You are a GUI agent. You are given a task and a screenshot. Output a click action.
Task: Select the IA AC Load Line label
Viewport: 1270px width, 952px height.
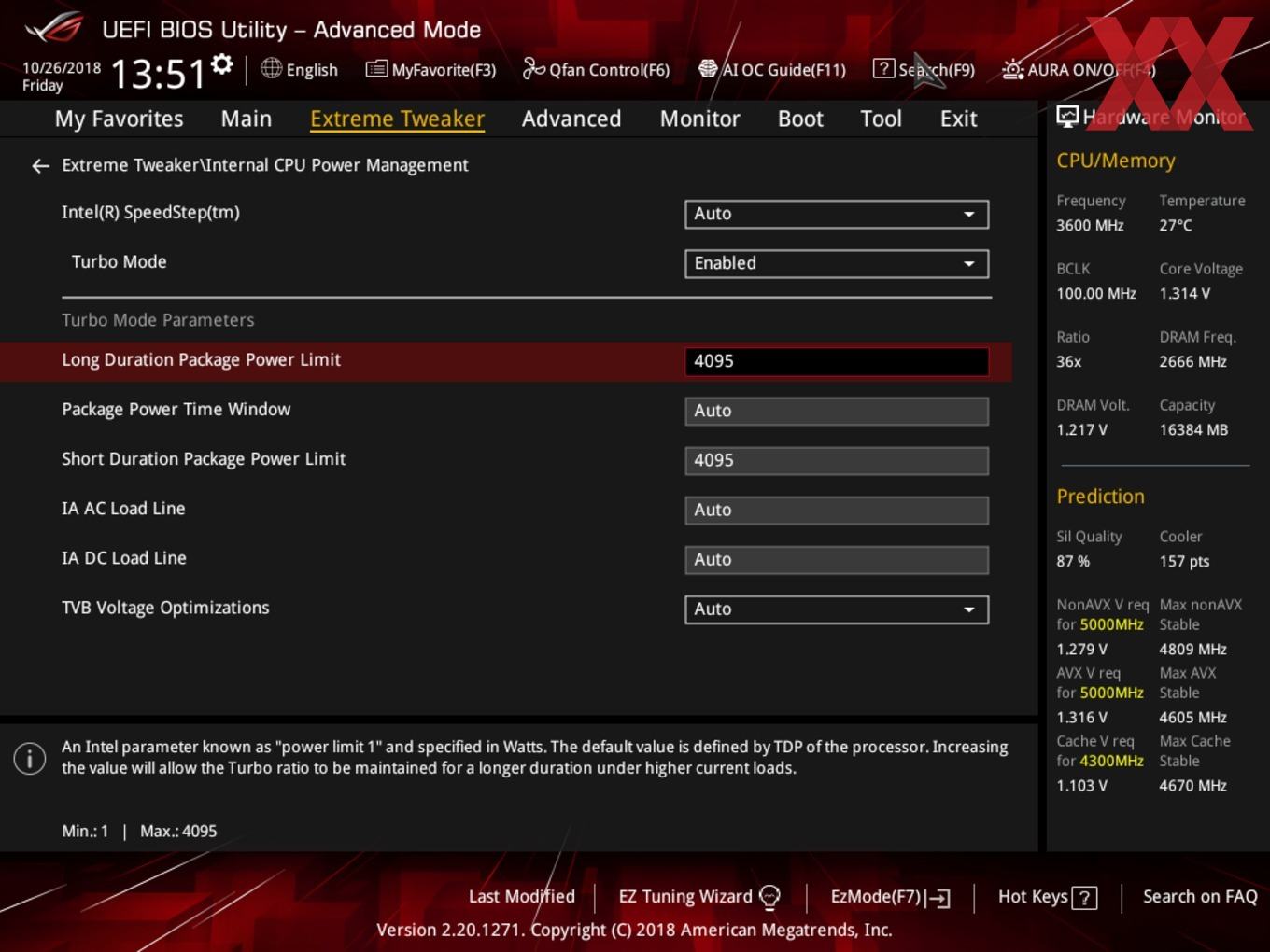pyautogui.click(x=123, y=509)
